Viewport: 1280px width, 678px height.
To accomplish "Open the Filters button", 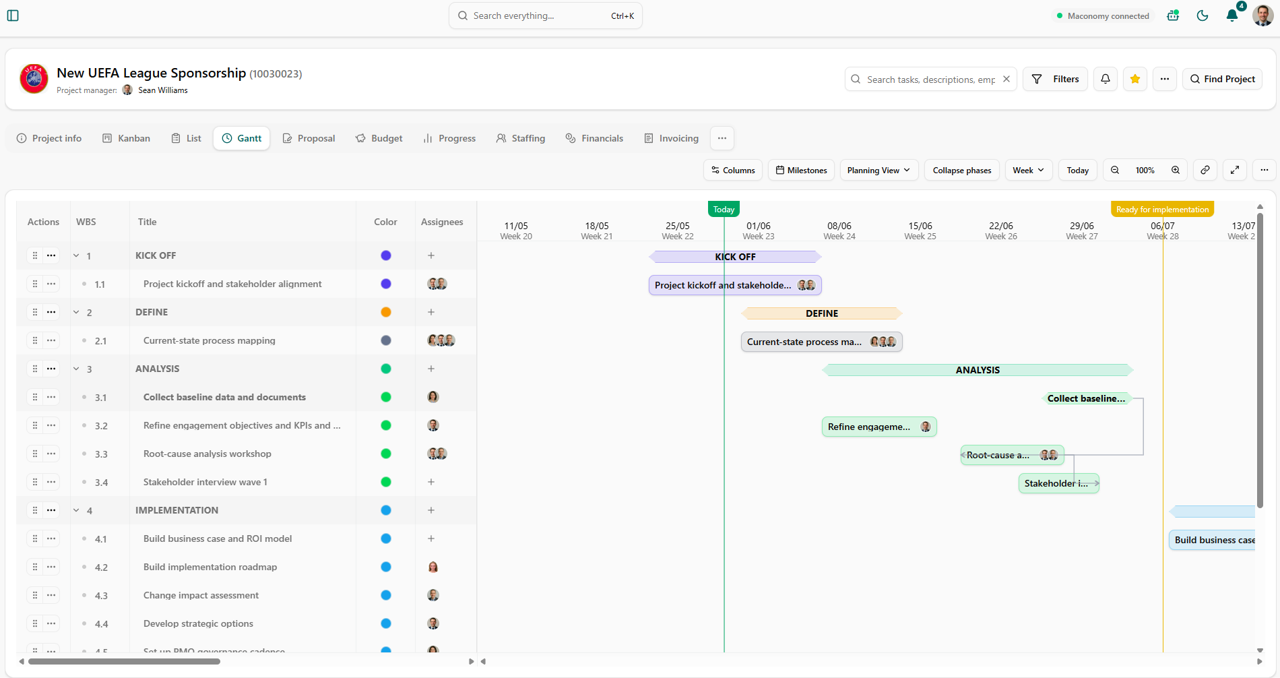I will coord(1055,79).
